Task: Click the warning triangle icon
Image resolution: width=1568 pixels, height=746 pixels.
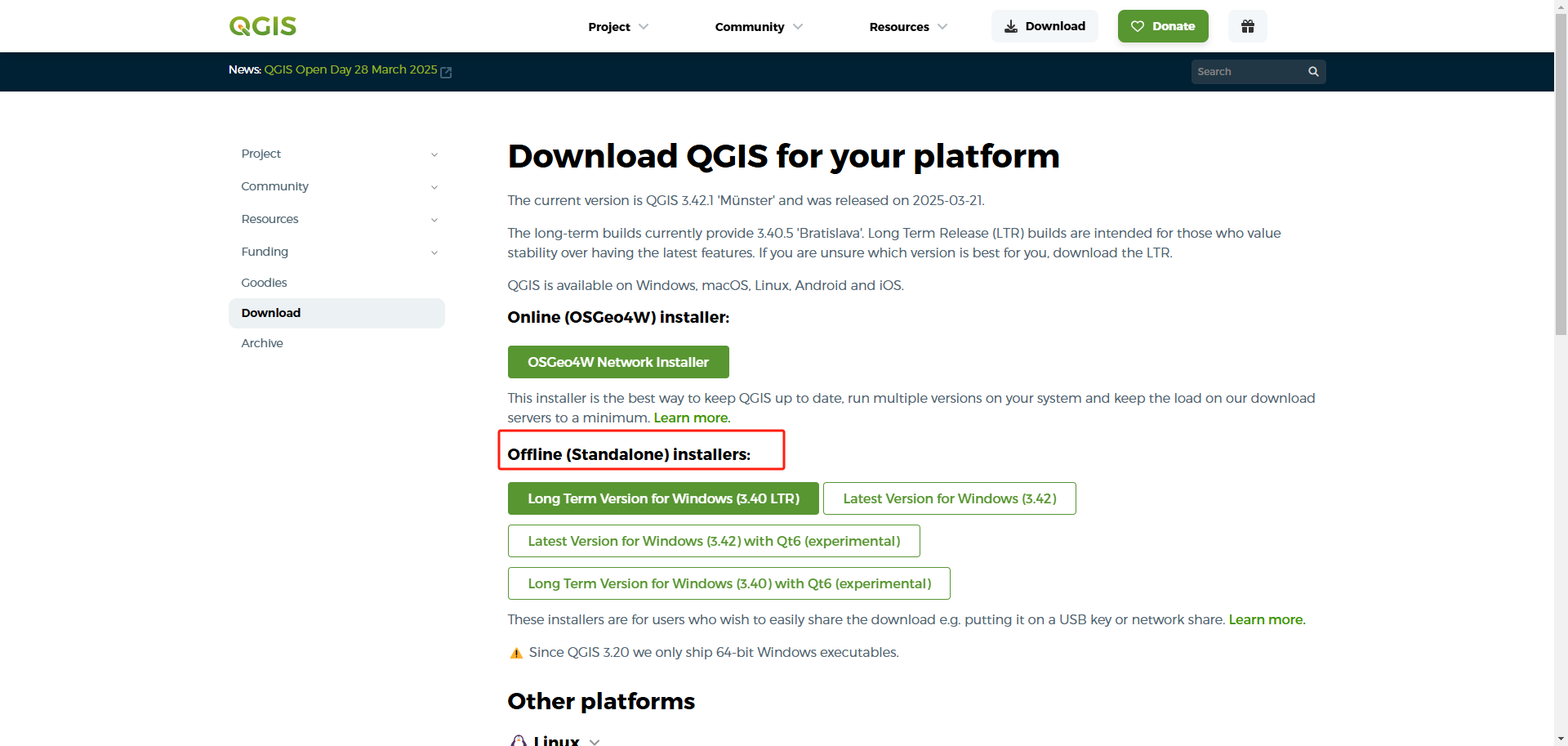Action: point(516,653)
